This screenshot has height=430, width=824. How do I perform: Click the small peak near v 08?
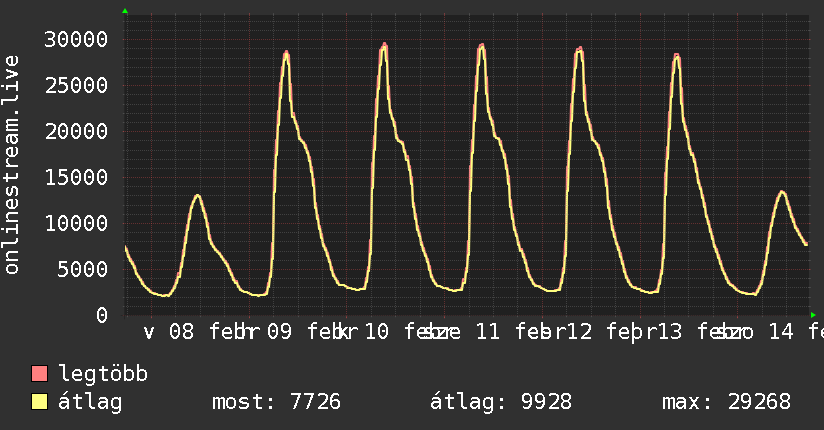click(x=198, y=196)
